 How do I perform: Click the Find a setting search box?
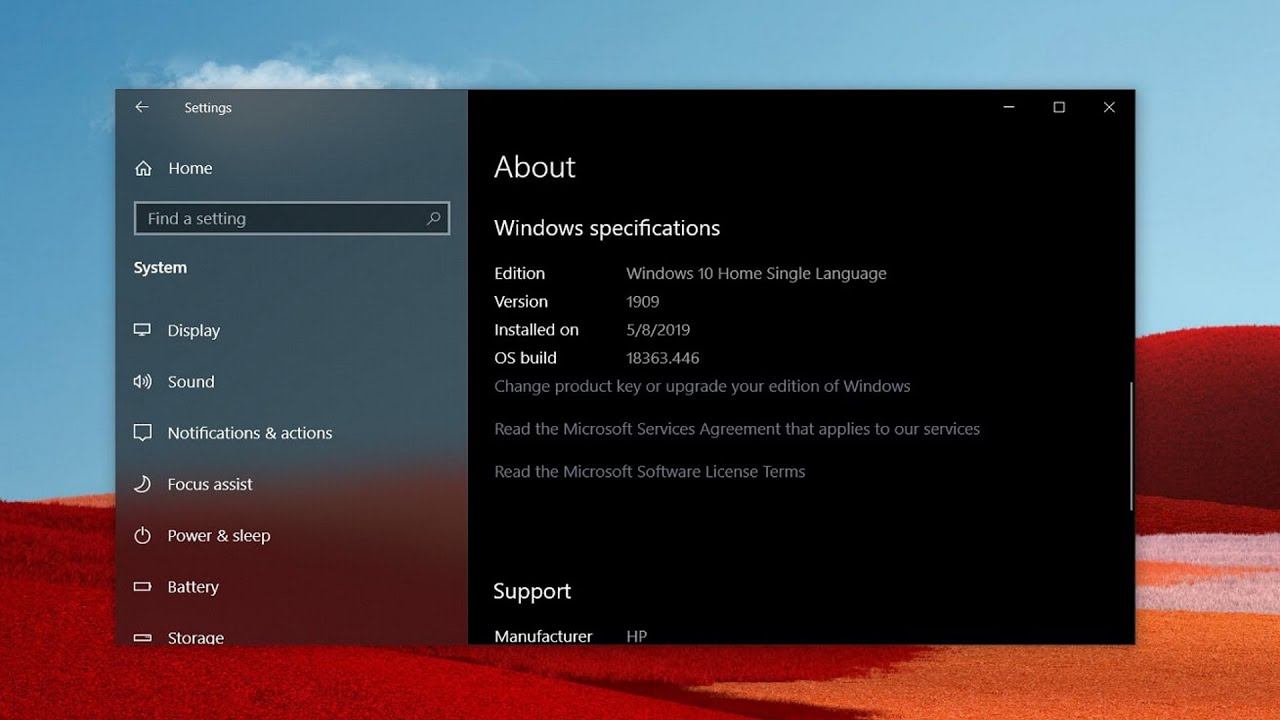(x=292, y=218)
